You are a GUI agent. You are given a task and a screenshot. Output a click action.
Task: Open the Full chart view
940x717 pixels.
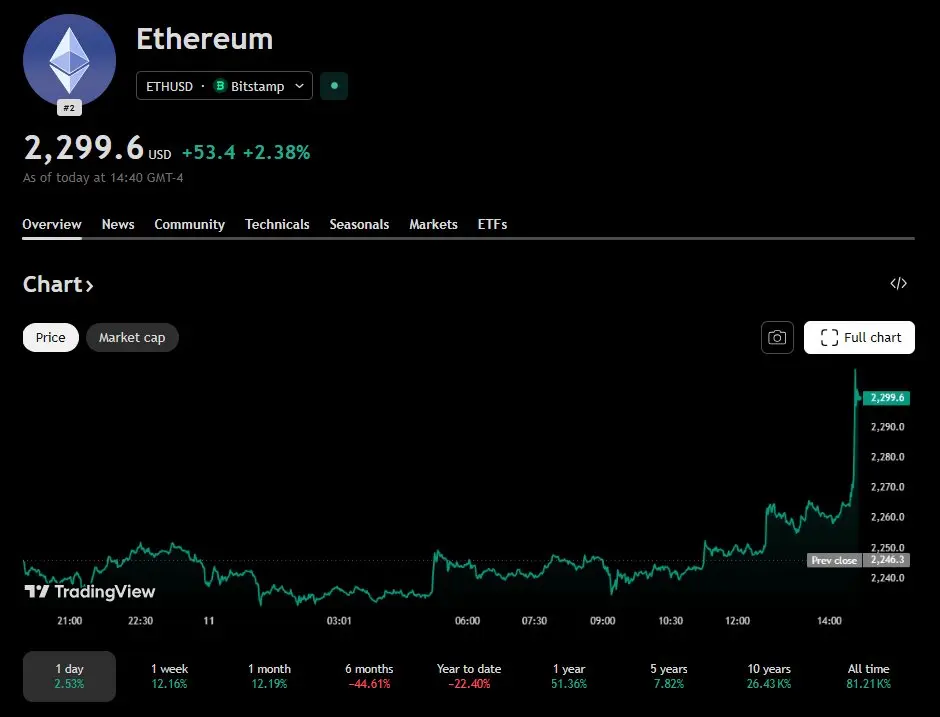click(x=859, y=338)
